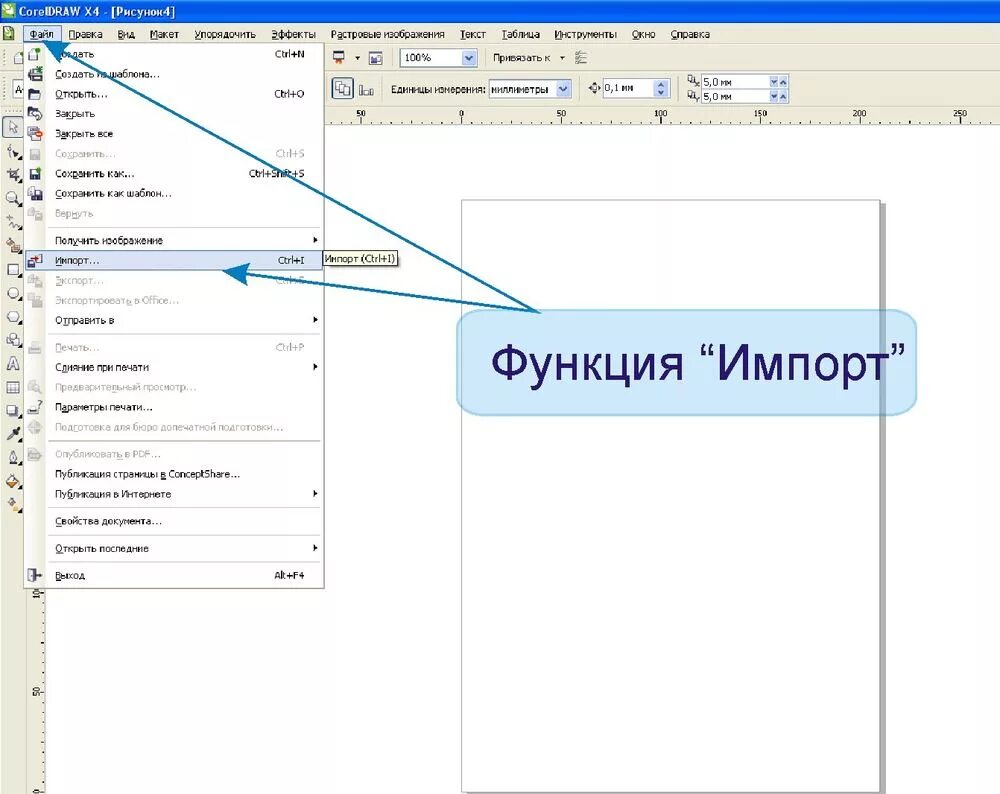Expand the Отправить в submenu
1000x794 pixels.
coord(173,320)
